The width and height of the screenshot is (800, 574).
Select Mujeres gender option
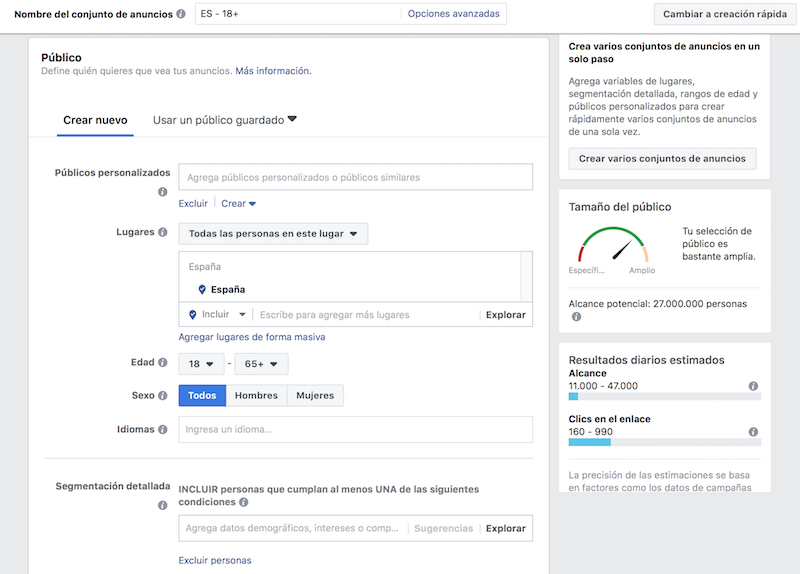[x=315, y=395]
